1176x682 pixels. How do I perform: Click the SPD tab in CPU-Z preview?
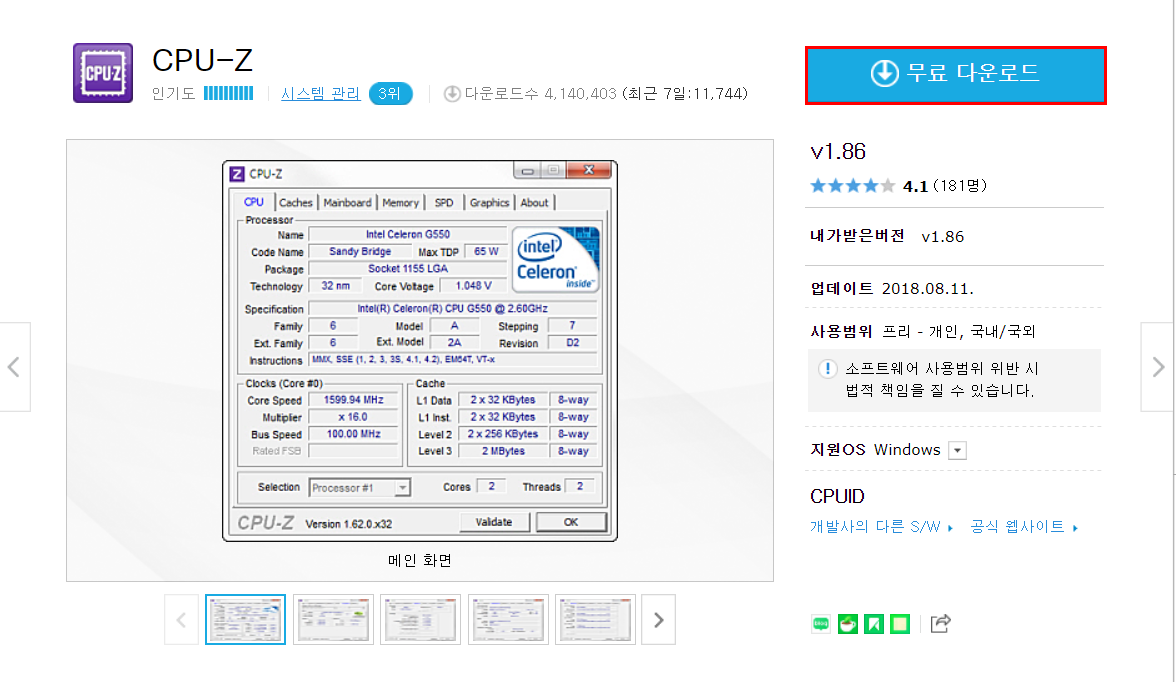(444, 203)
